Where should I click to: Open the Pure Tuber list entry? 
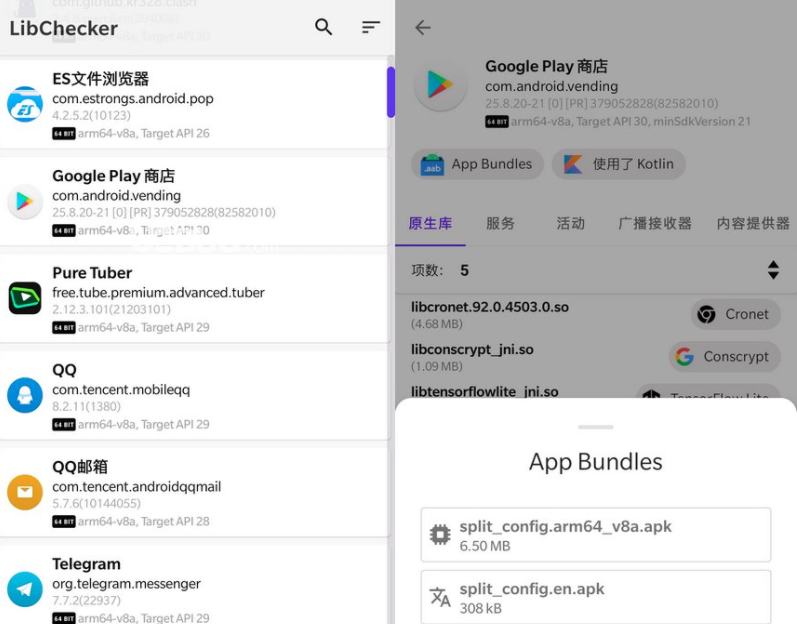(x=195, y=298)
